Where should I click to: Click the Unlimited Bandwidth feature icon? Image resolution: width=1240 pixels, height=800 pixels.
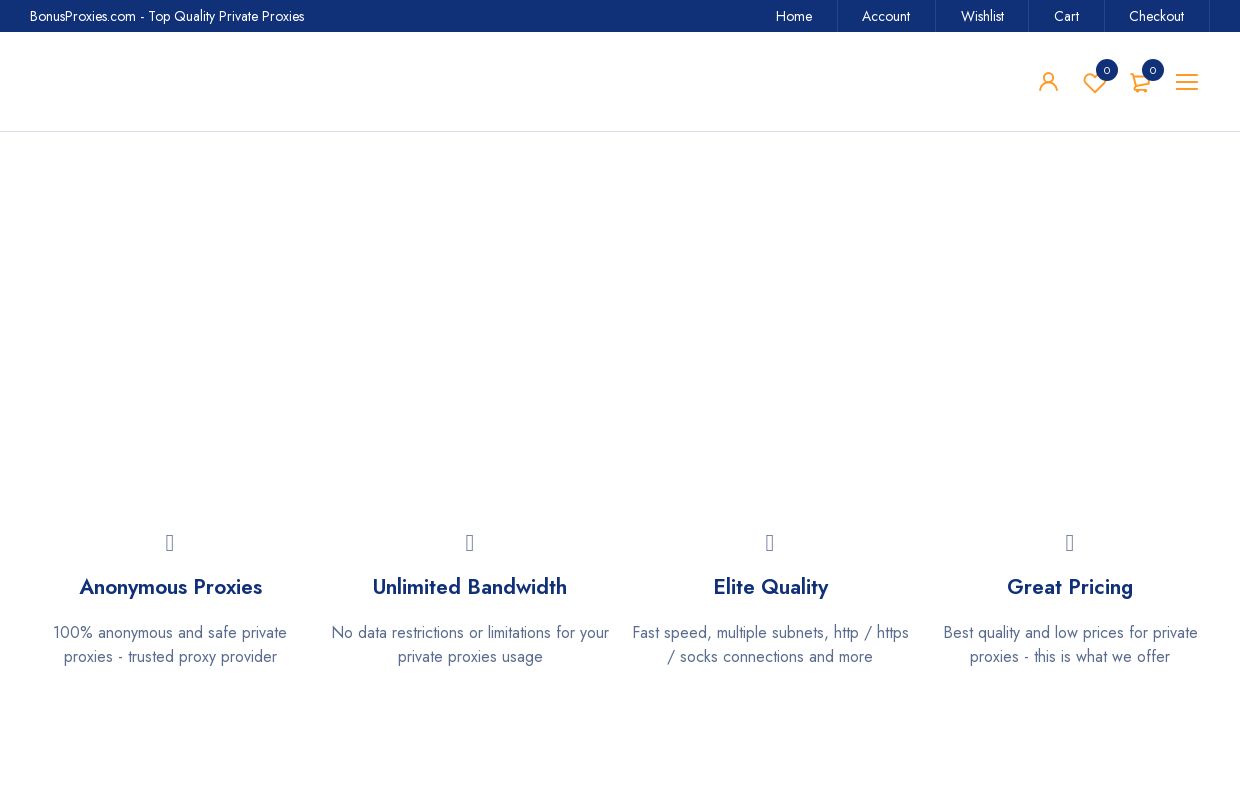(470, 543)
